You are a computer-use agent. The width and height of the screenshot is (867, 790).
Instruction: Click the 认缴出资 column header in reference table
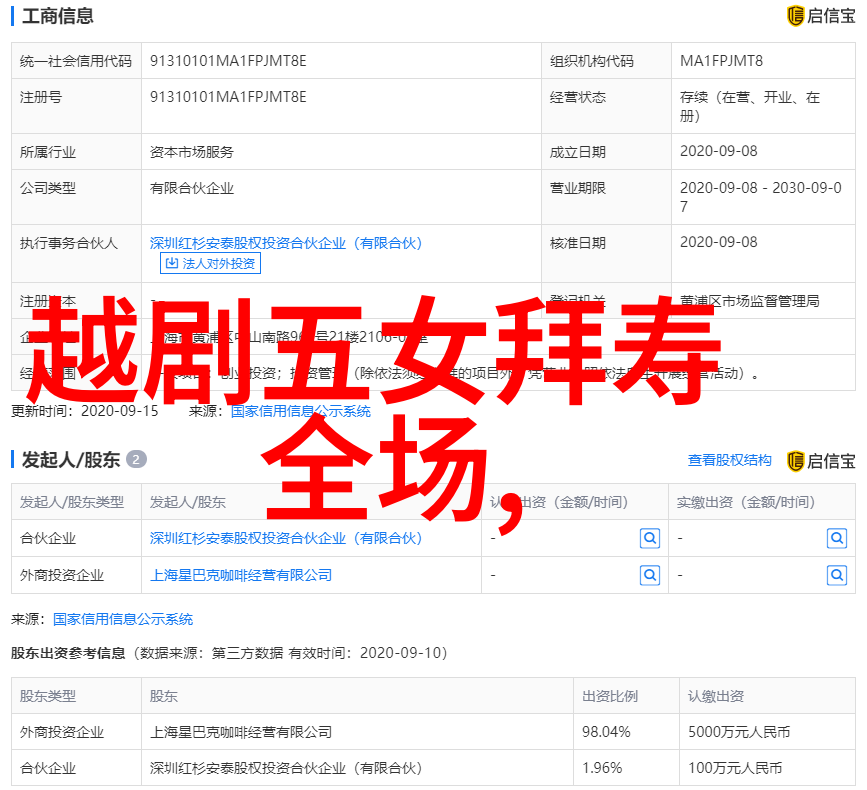(715, 696)
